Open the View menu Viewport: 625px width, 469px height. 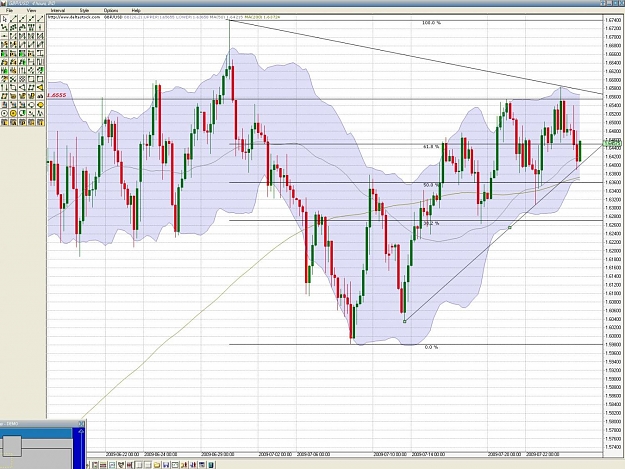(x=31, y=10)
